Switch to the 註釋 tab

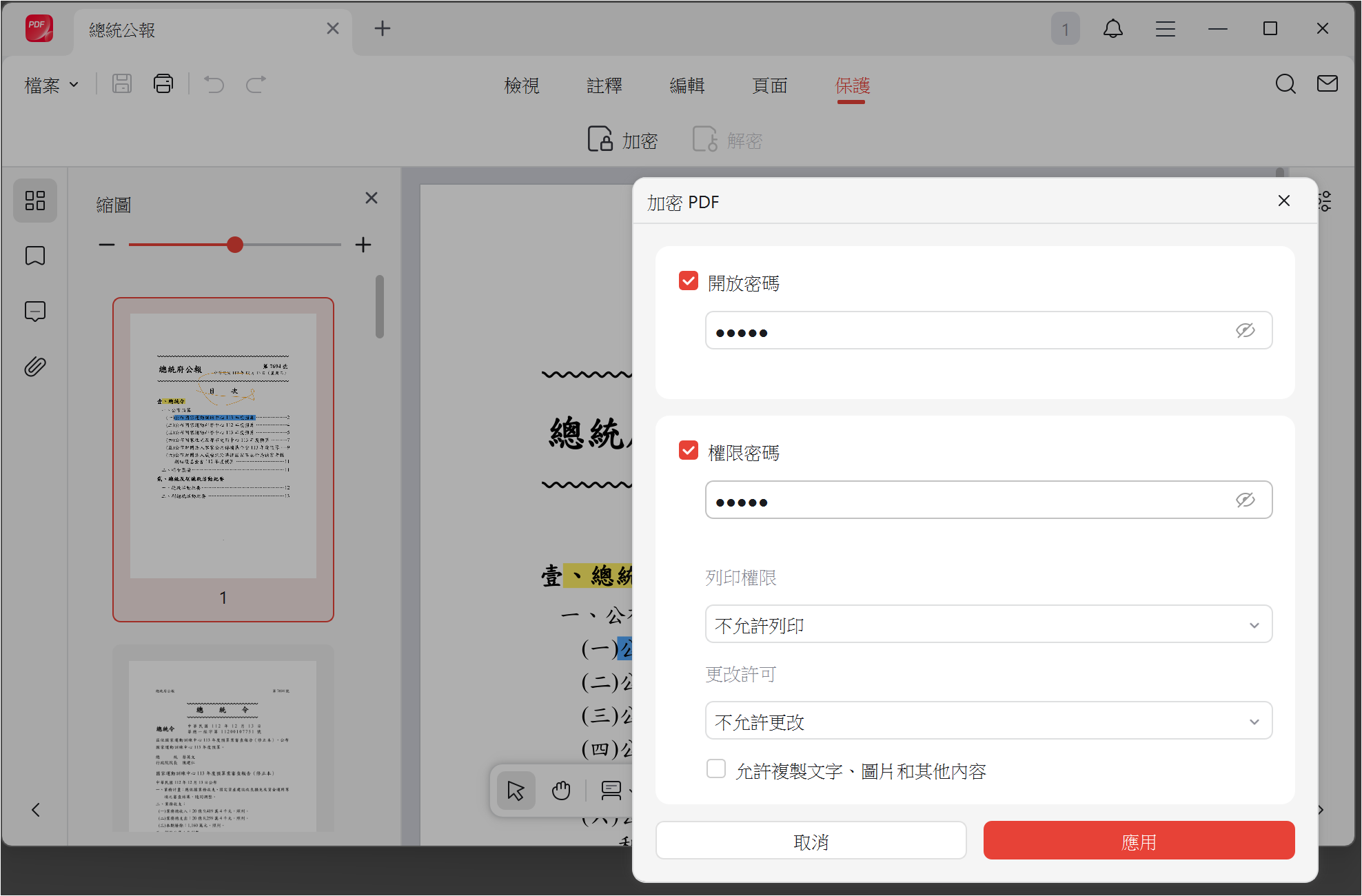click(x=604, y=85)
